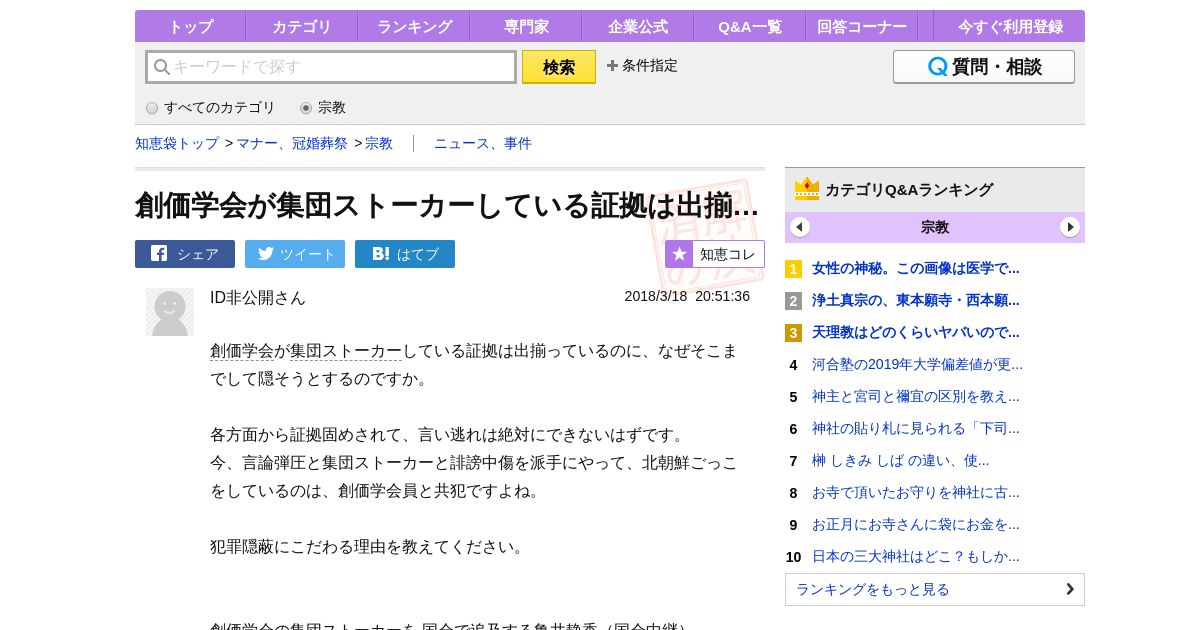Click the ID非公開さん user name
The height and width of the screenshot is (630, 1200).
[258, 298]
